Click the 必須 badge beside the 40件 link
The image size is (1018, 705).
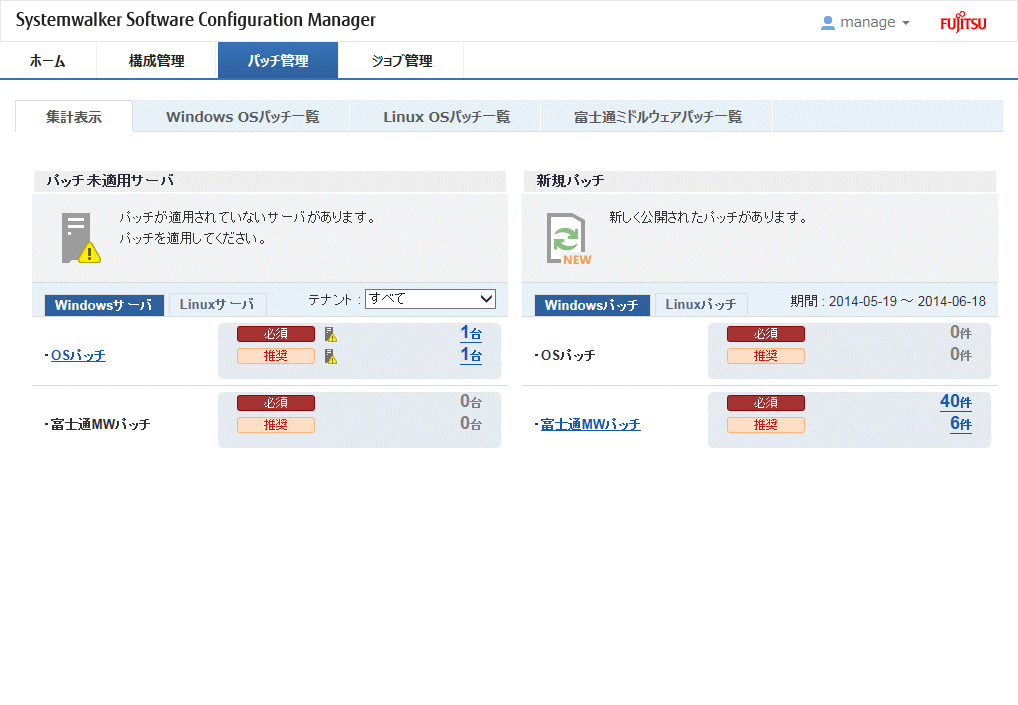click(766, 403)
